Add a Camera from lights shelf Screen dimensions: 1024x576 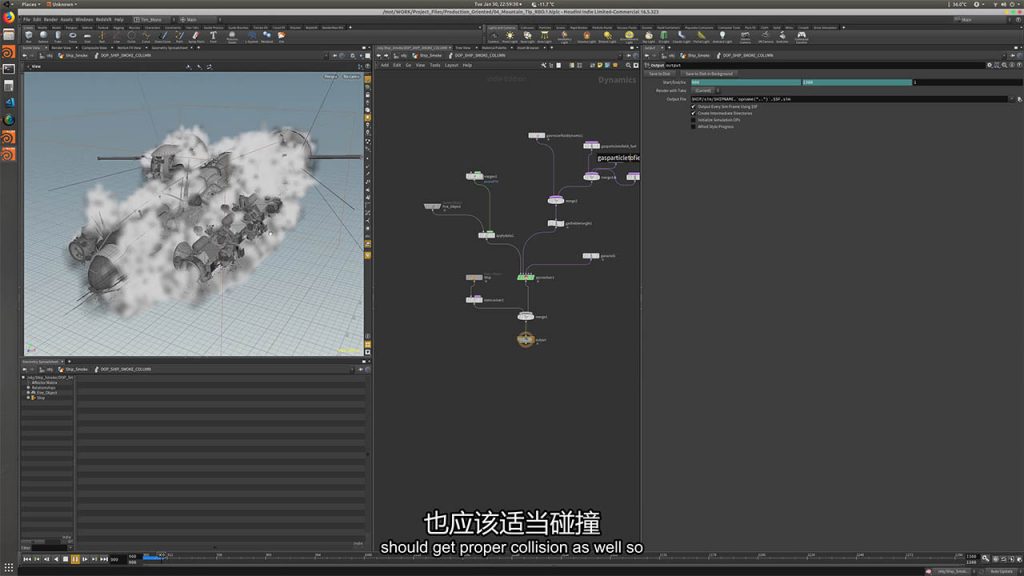[x=494, y=37]
